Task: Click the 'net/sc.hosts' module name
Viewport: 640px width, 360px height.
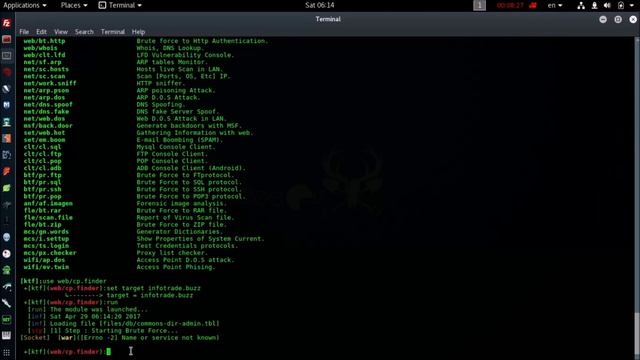Action: (x=46, y=69)
